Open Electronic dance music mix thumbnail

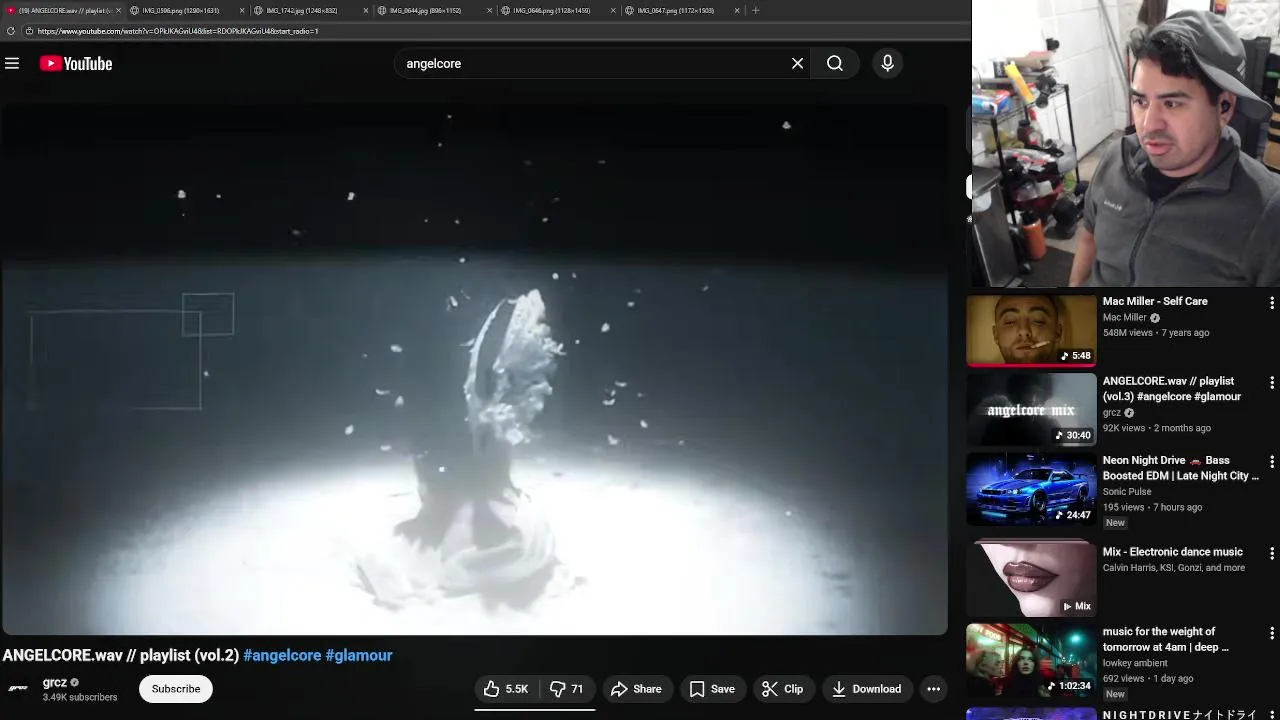(1031, 579)
